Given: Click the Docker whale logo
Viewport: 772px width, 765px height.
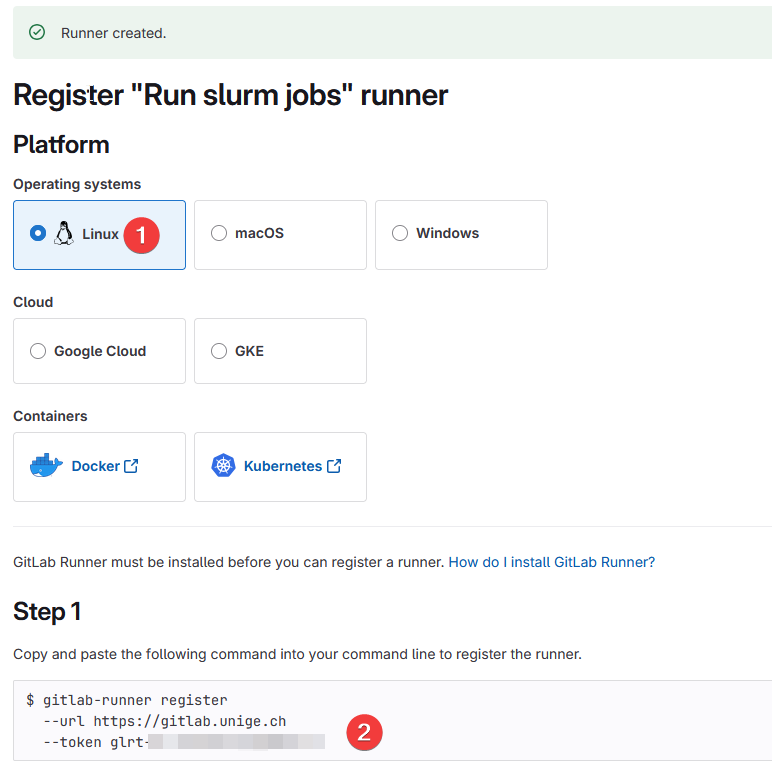Looking at the screenshot, I should [47, 466].
